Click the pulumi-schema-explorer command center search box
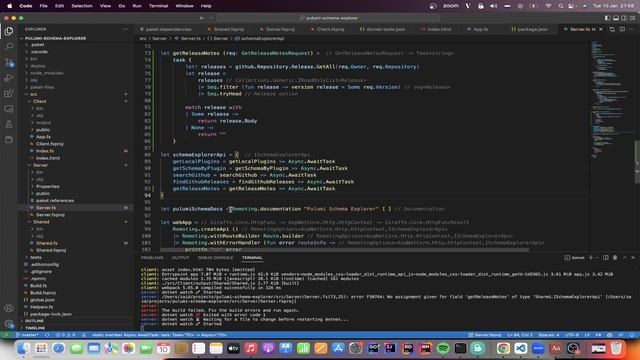The width and height of the screenshot is (640, 360). pos(328,18)
